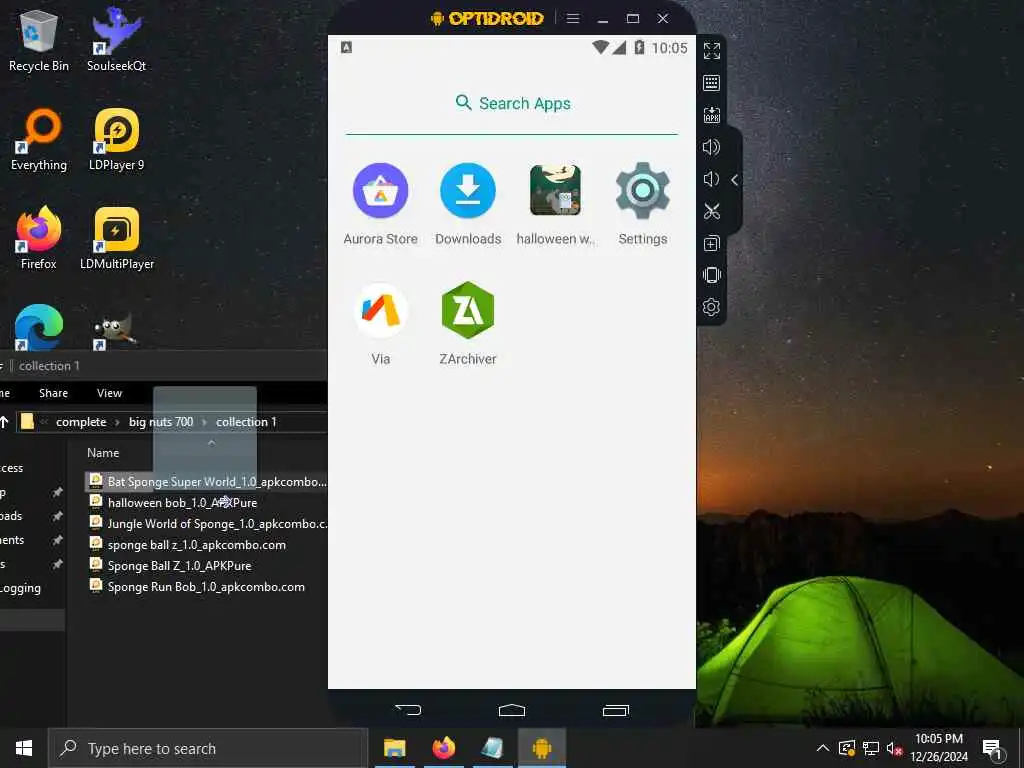Open the ZArchiver app
The image size is (1024, 768).
point(468,324)
